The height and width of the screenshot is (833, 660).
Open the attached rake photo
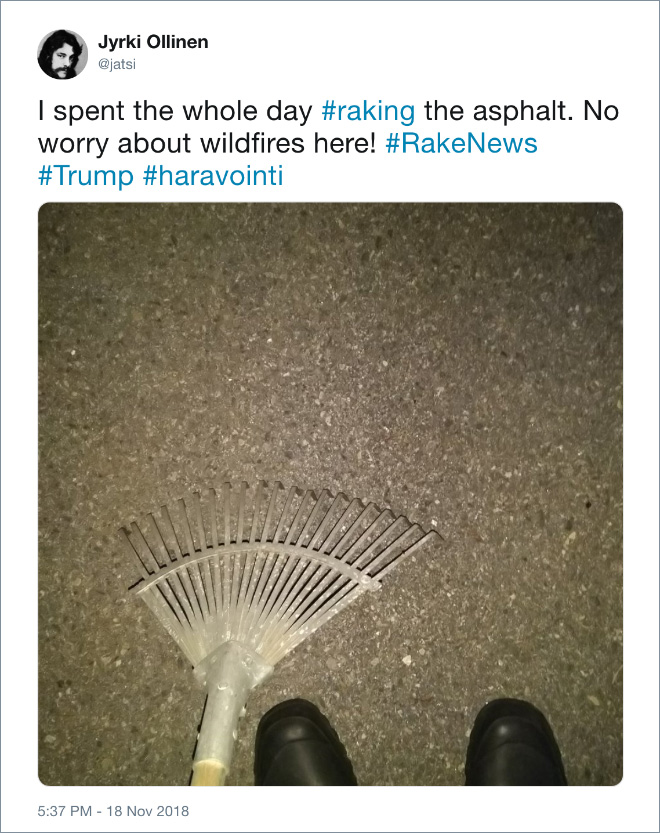pos(330,494)
